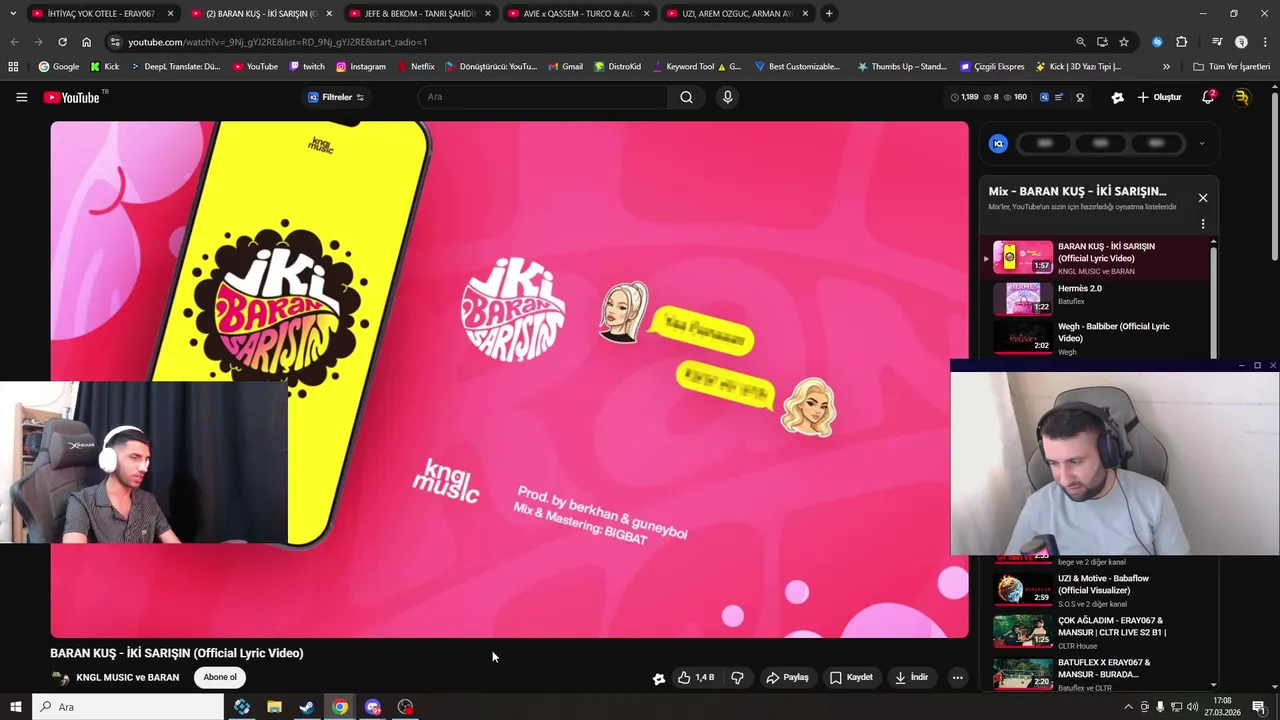Open the Filtreler filter control
This screenshot has width=1280, height=720.
pyautogui.click(x=336, y=97)
